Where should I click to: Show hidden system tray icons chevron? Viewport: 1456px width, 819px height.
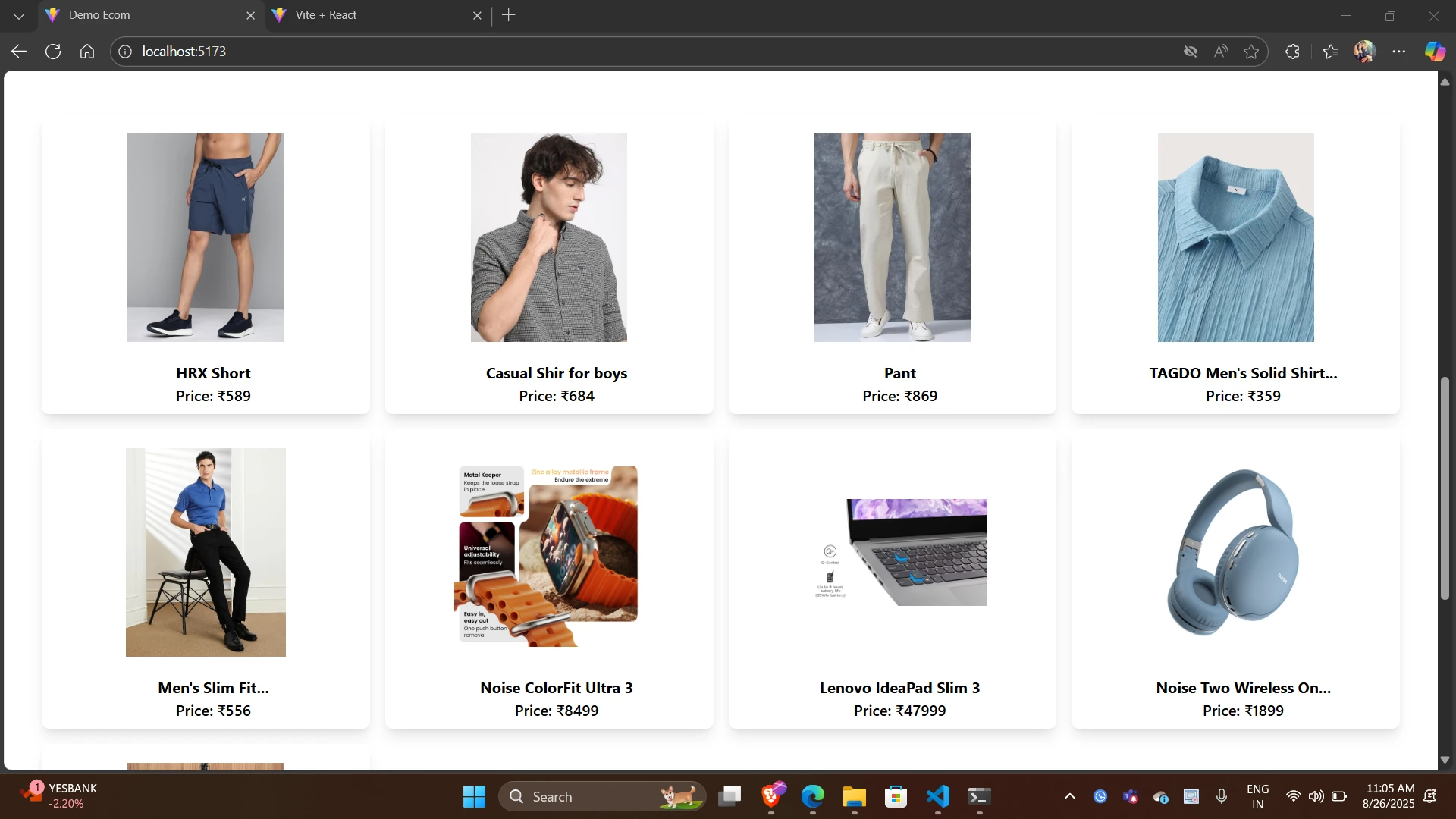pos(1070,797)
